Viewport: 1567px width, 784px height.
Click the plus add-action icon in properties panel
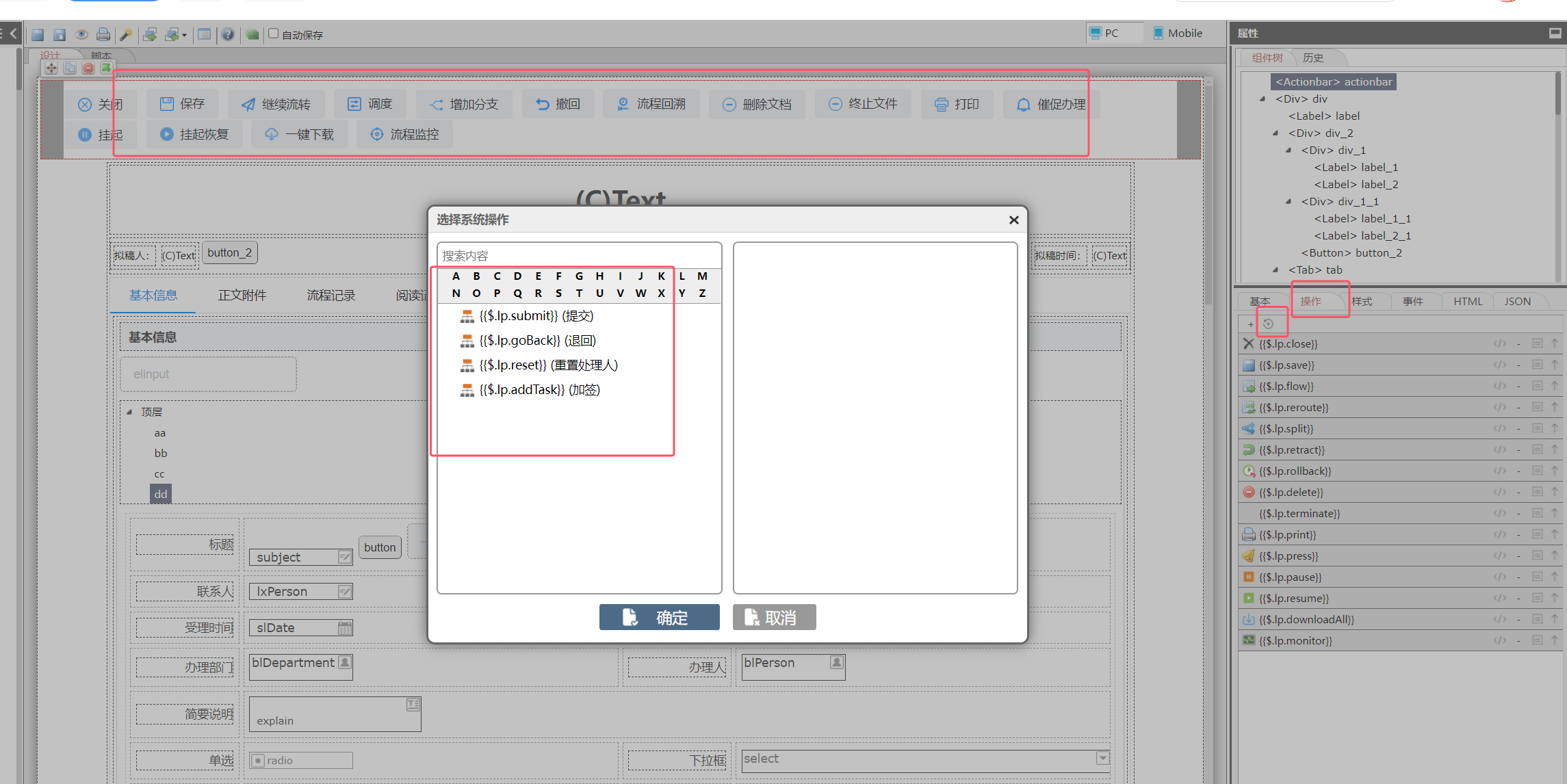[1250, 324]
